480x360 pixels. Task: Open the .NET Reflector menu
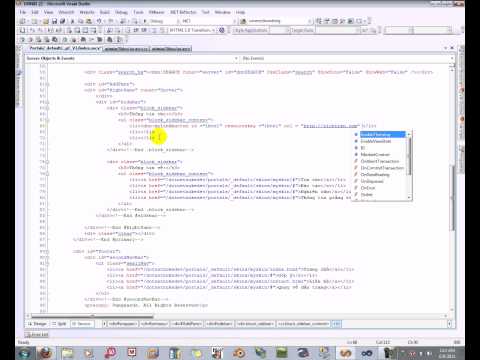183,12
